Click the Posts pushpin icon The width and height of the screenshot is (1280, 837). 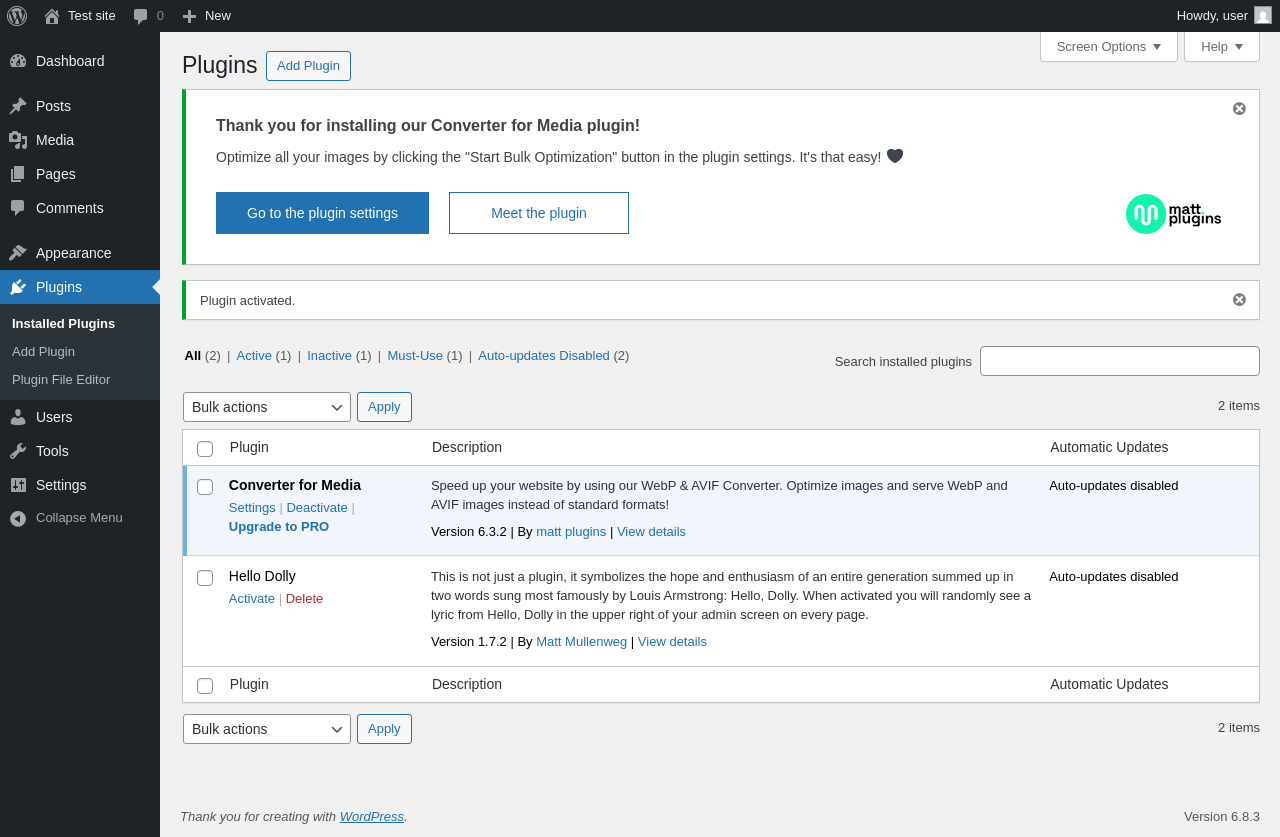tap(18, 106)
